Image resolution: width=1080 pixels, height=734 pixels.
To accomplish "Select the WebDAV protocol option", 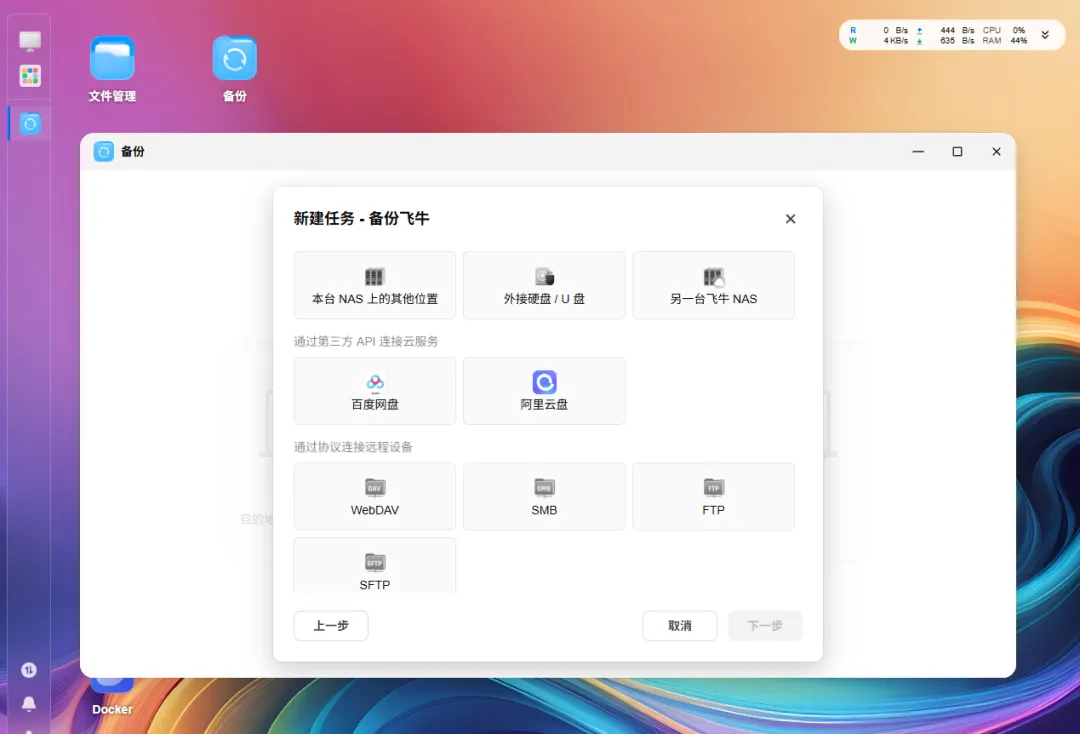I will 374,496.
